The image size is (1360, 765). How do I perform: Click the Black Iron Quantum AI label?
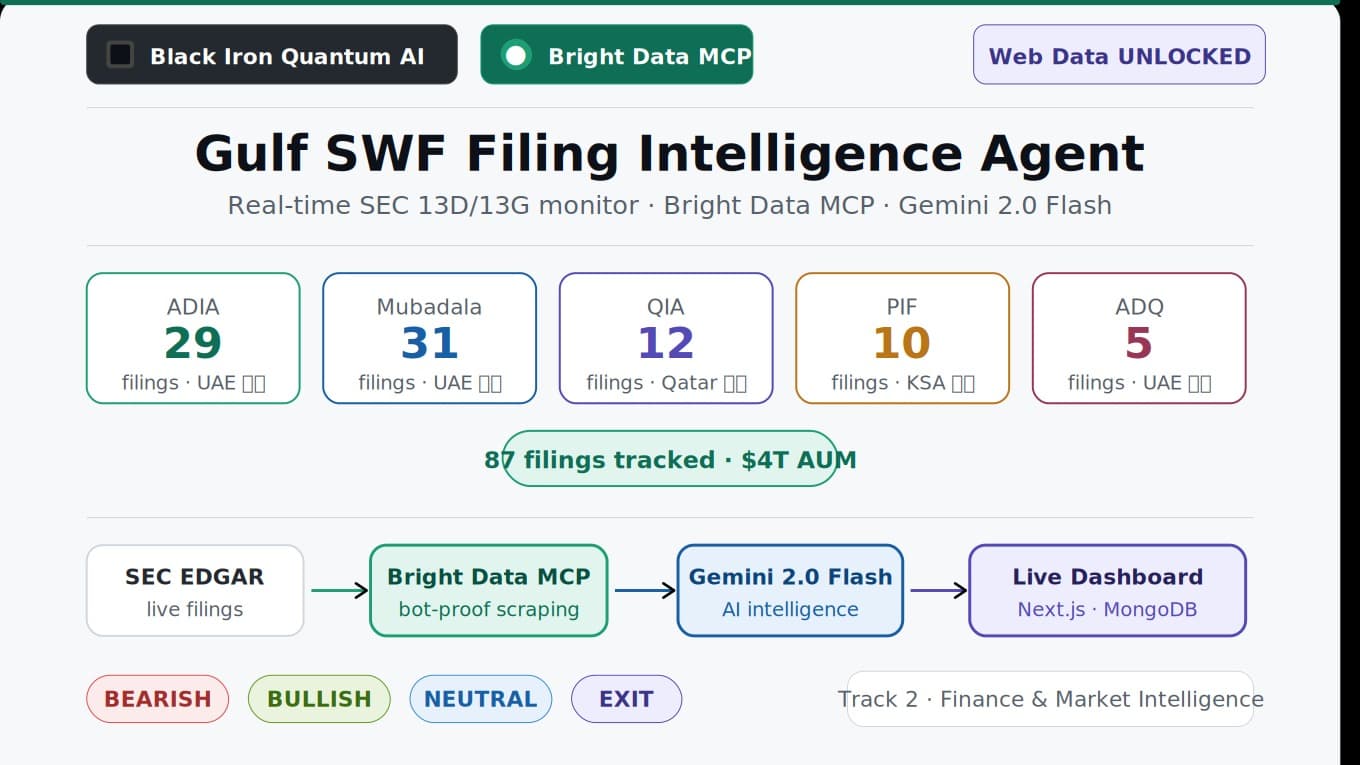pos(287,56)
